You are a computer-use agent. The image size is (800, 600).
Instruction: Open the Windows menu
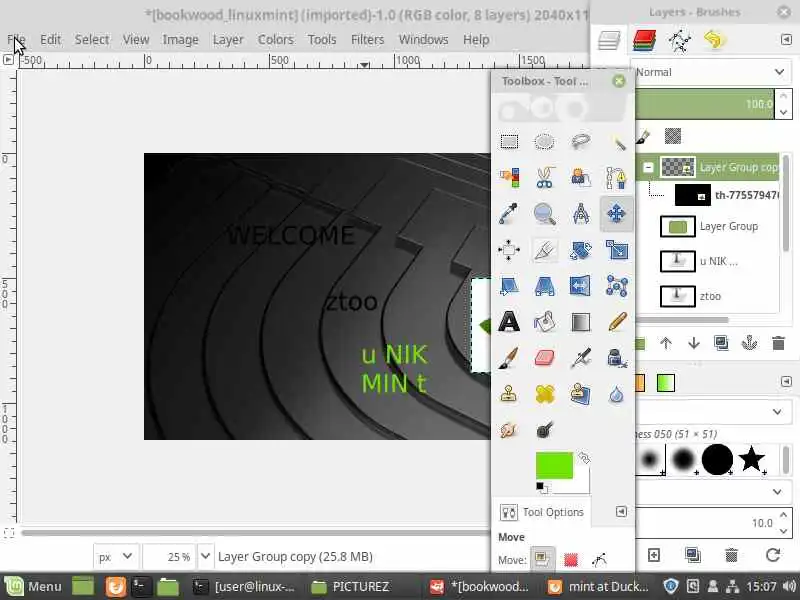(423, 39)
